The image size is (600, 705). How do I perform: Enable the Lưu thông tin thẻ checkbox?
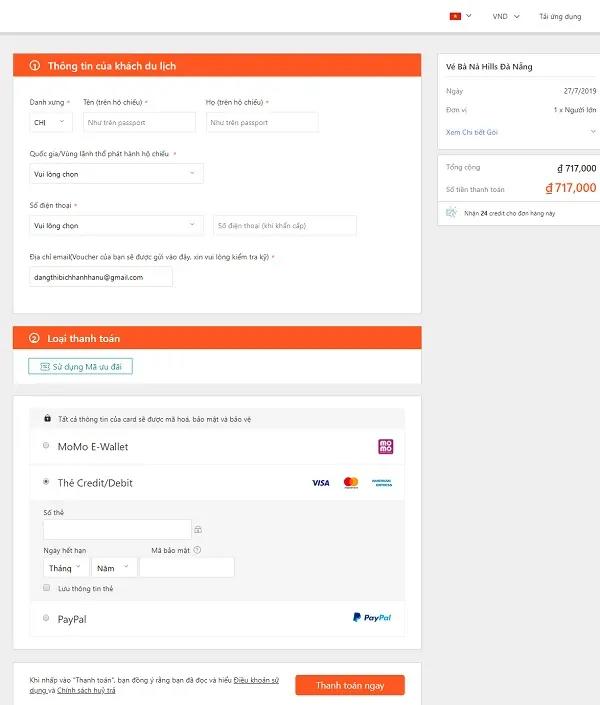coord(46,588)
